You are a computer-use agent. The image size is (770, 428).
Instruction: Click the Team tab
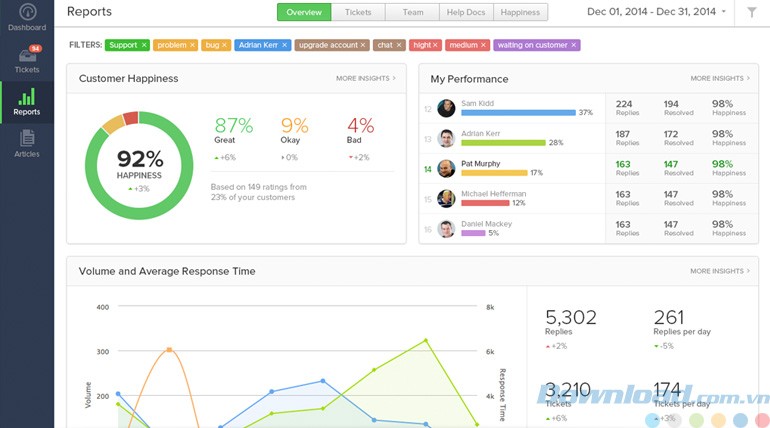(x=412, y=12)
